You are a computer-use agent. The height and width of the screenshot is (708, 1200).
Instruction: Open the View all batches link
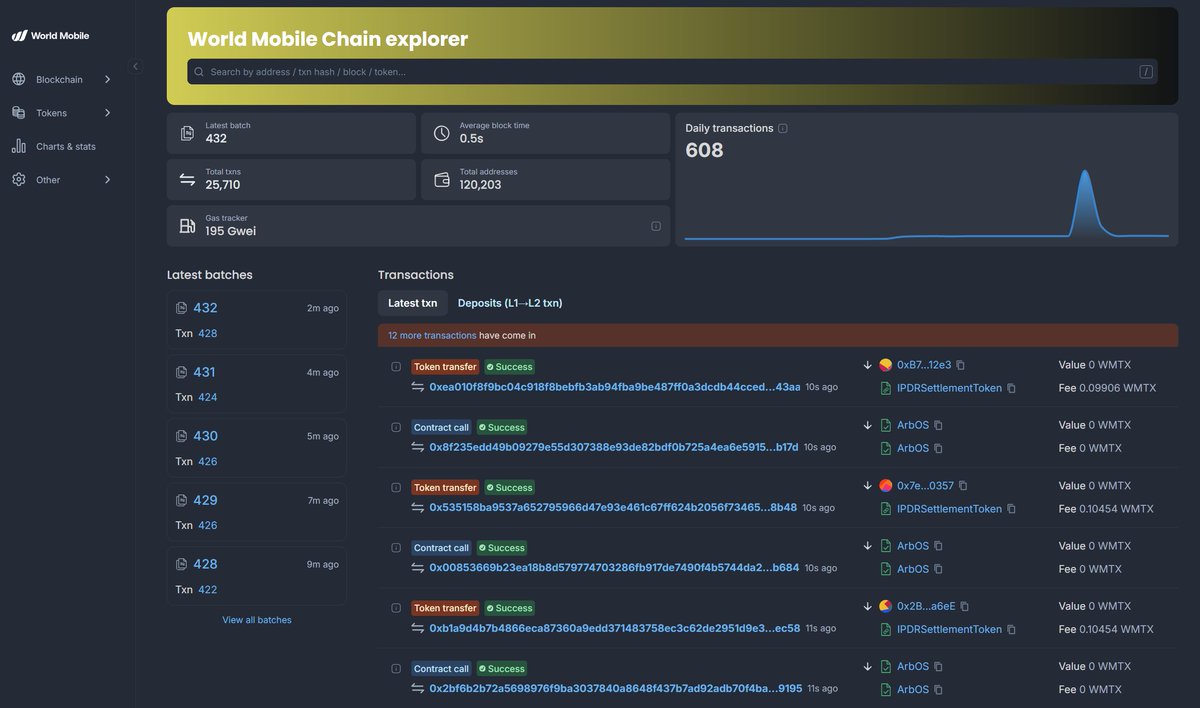pos(256,620)
